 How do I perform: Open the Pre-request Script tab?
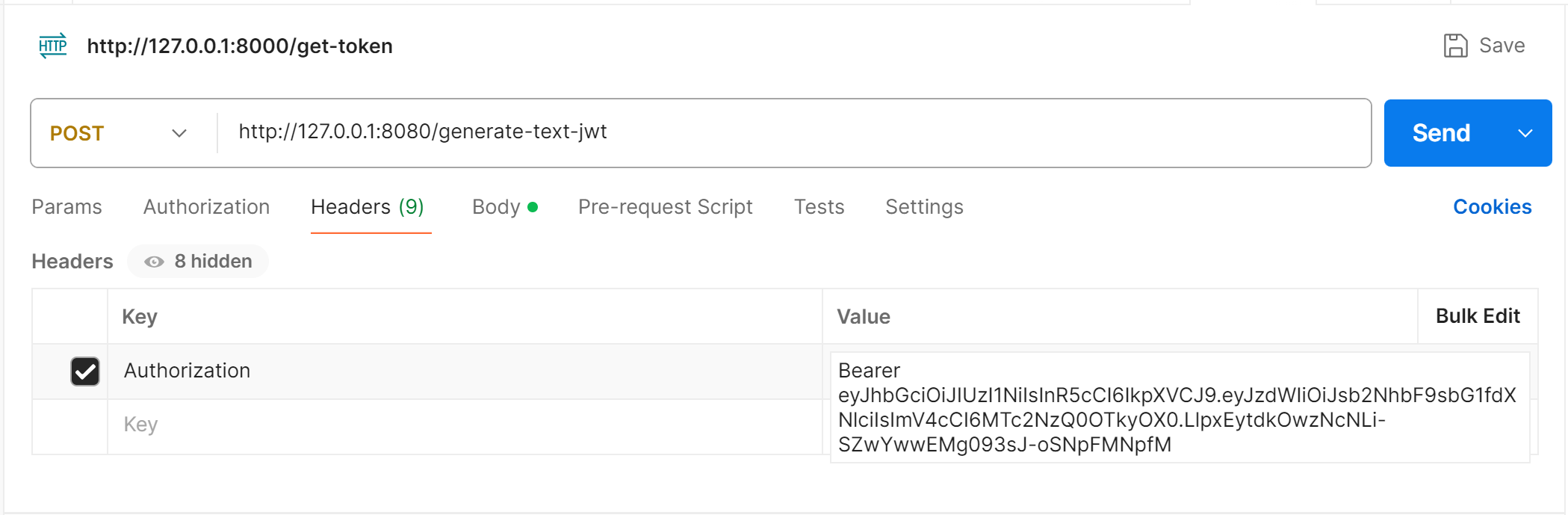[665, 207]
